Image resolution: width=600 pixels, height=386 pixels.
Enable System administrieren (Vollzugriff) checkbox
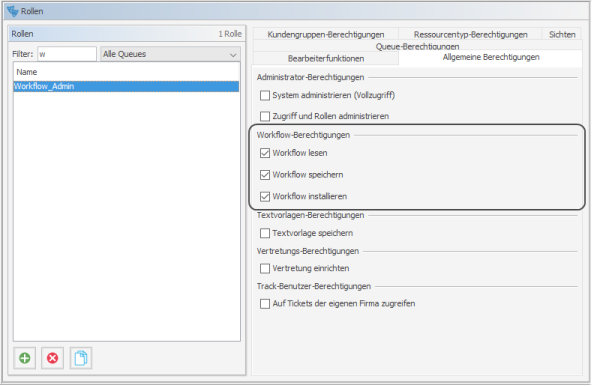[x=265, y=95]
